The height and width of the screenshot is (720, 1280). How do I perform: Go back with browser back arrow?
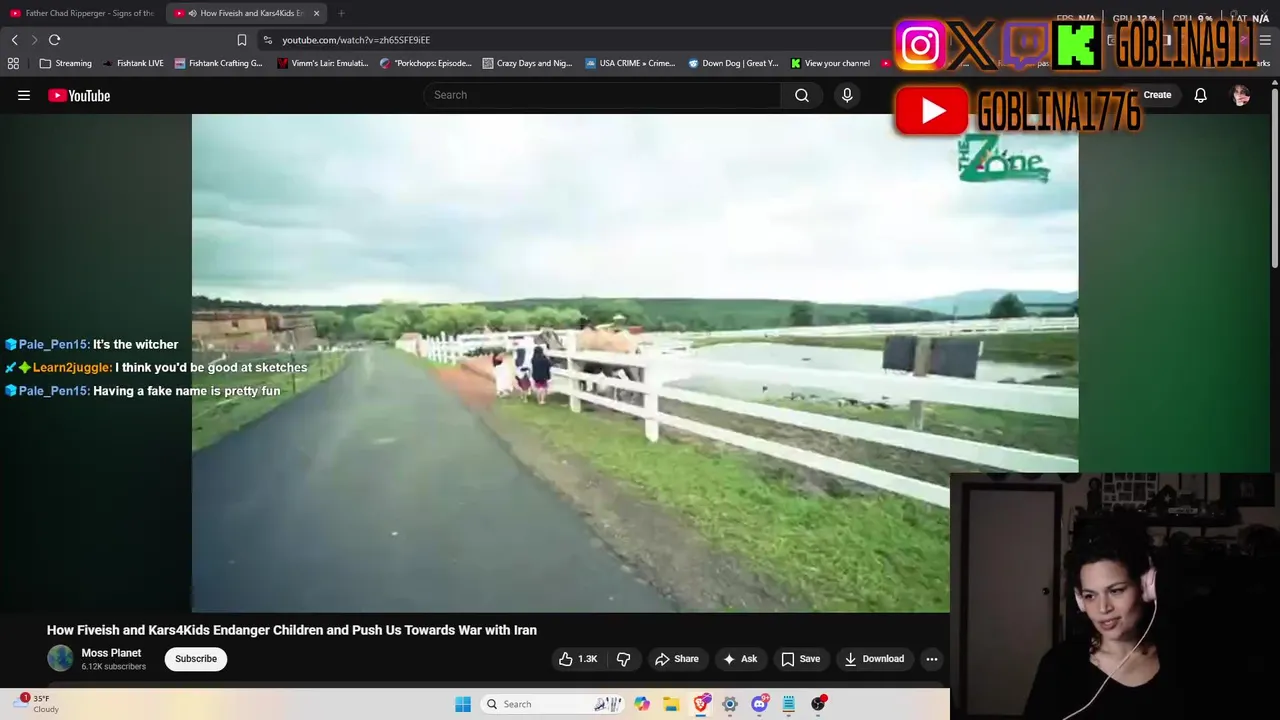coord(14,40)
